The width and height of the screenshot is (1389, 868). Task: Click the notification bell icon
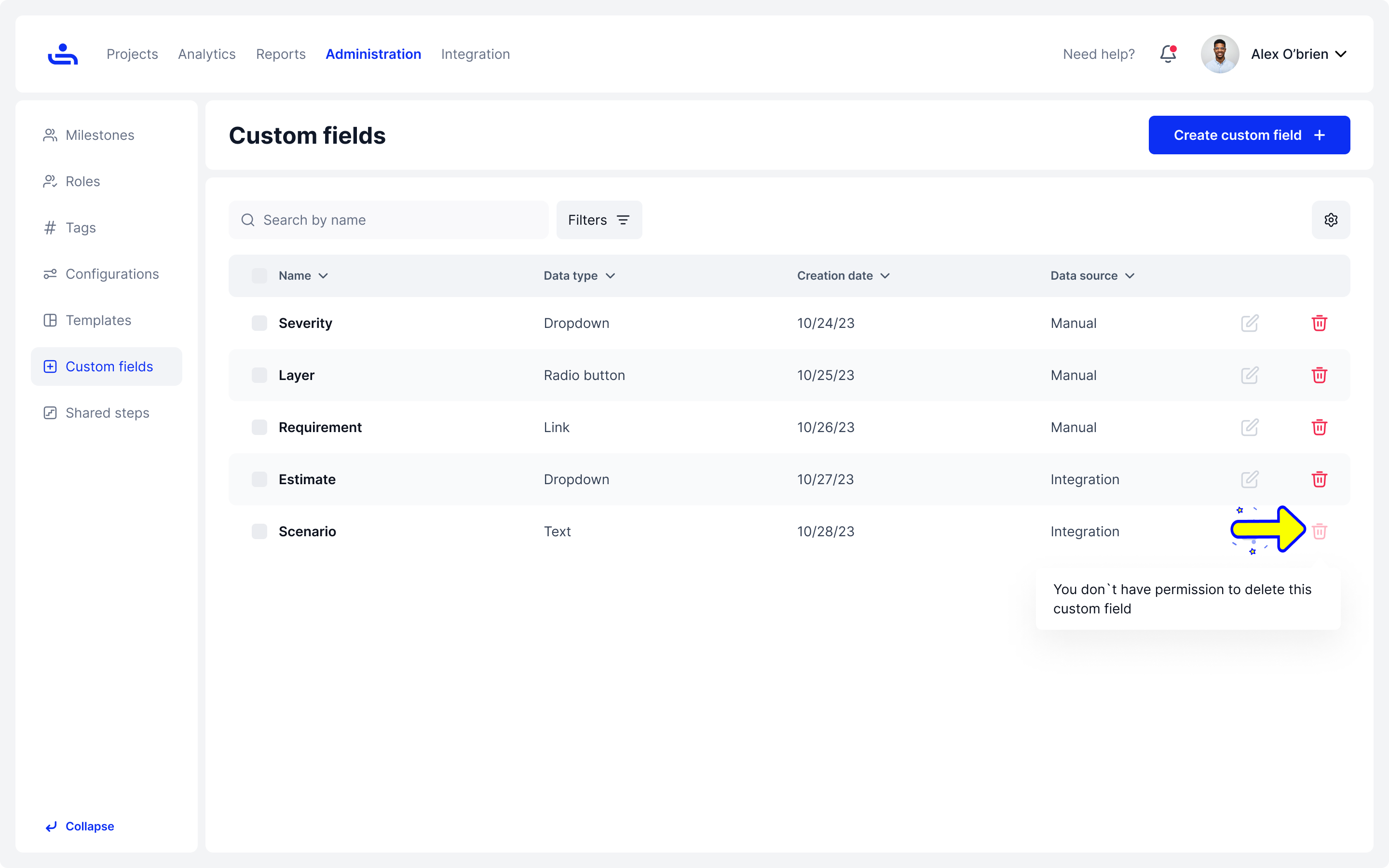pos(1168,54)
